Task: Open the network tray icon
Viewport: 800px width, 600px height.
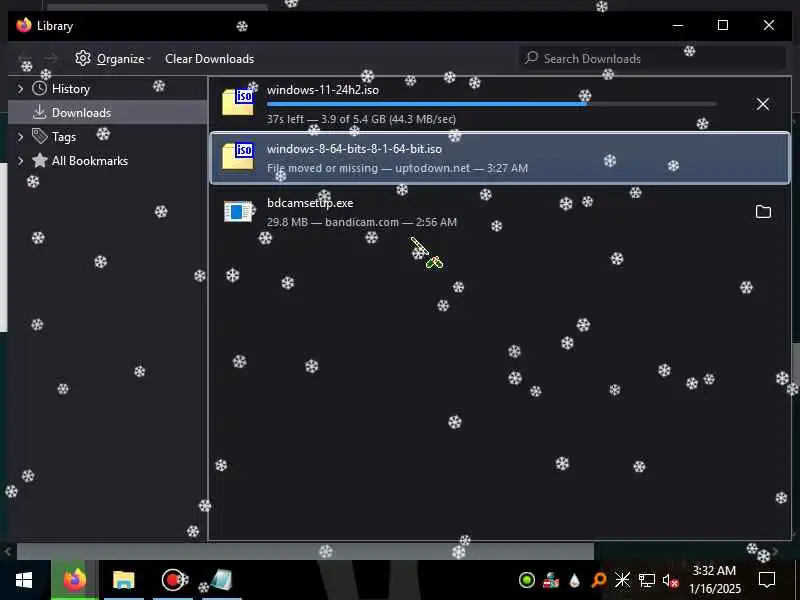Action: point(647,580)
